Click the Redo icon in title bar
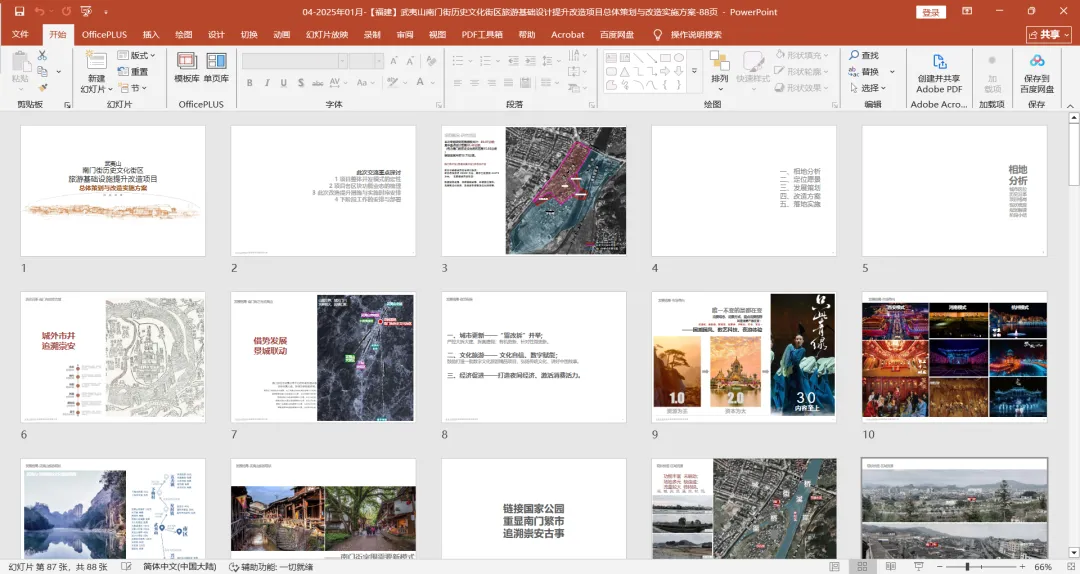Screen dimensions: 1080x574 (x=66, y=12)
